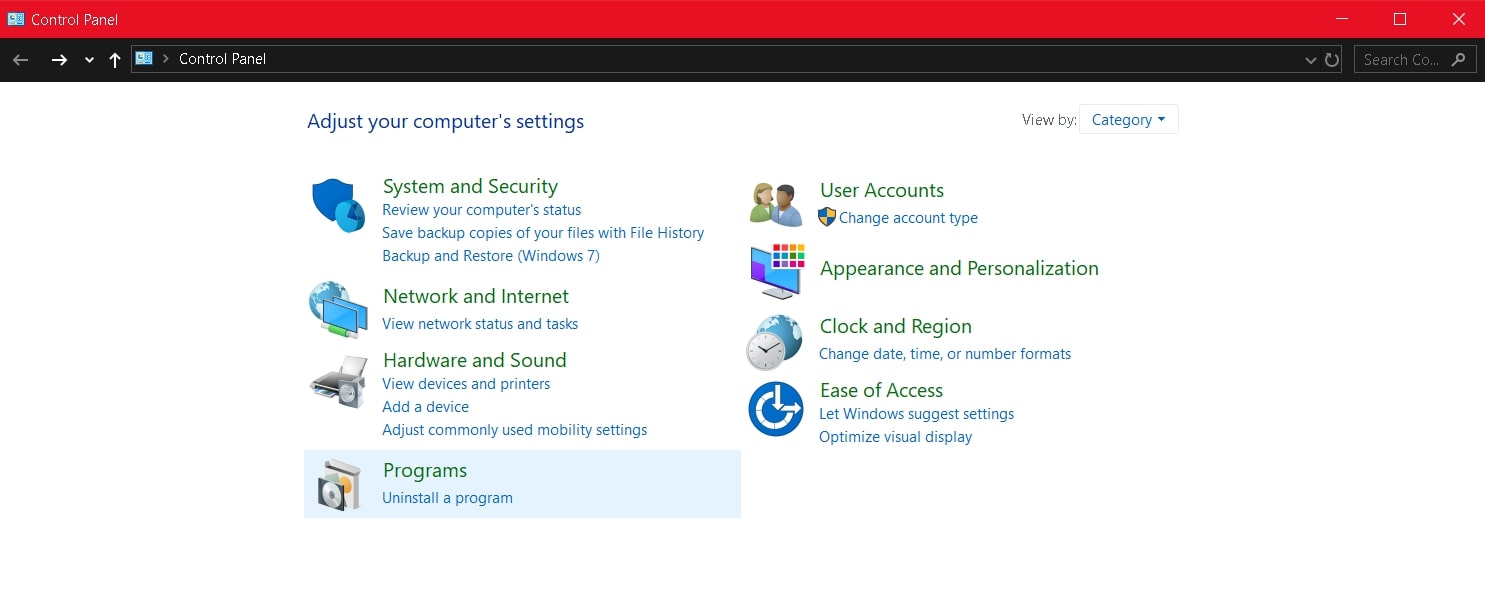Click the back navigation arrow
The image size is (1485, 606).
20,59
